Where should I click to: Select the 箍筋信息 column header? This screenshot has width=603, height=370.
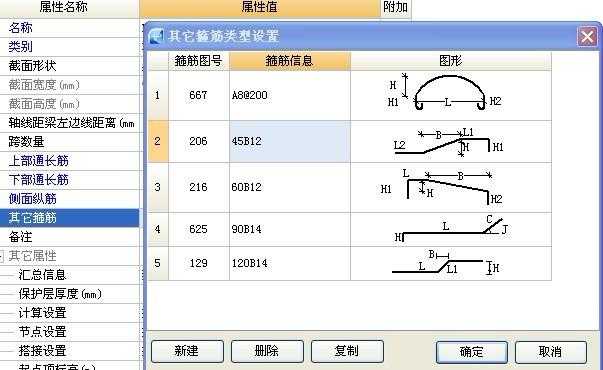click(290, 61)
